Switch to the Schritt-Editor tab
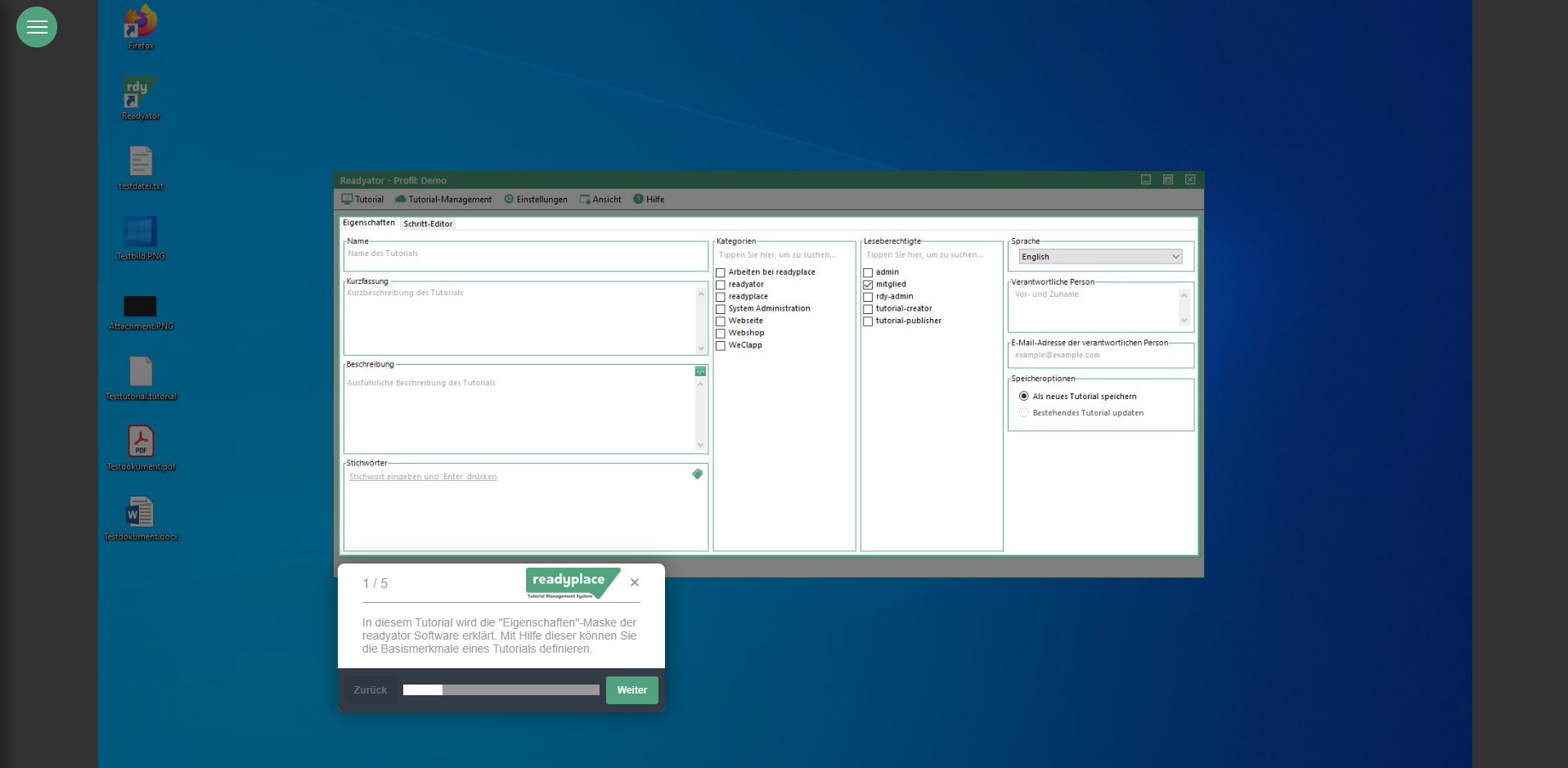Viewport: 1568px width, 768px height. pyautogui.click(x=428, y=224)
